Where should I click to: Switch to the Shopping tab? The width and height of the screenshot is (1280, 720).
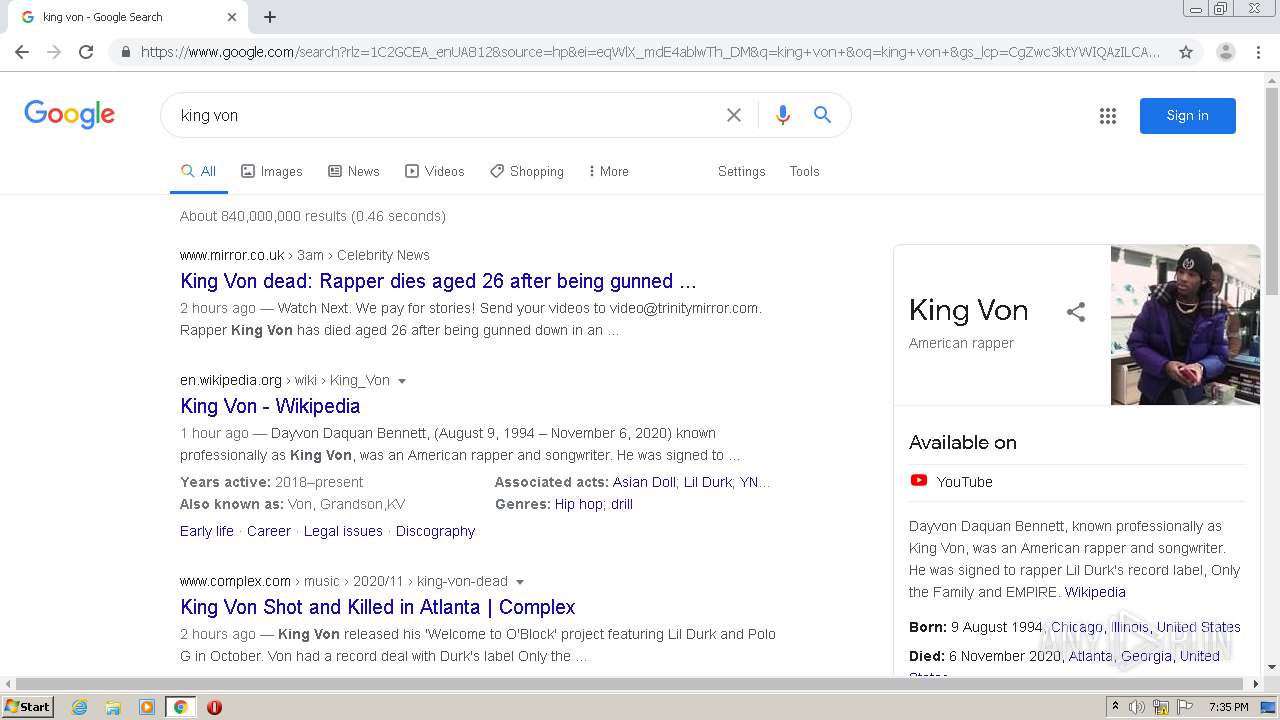pyautogui.click(x=527, y=171)
